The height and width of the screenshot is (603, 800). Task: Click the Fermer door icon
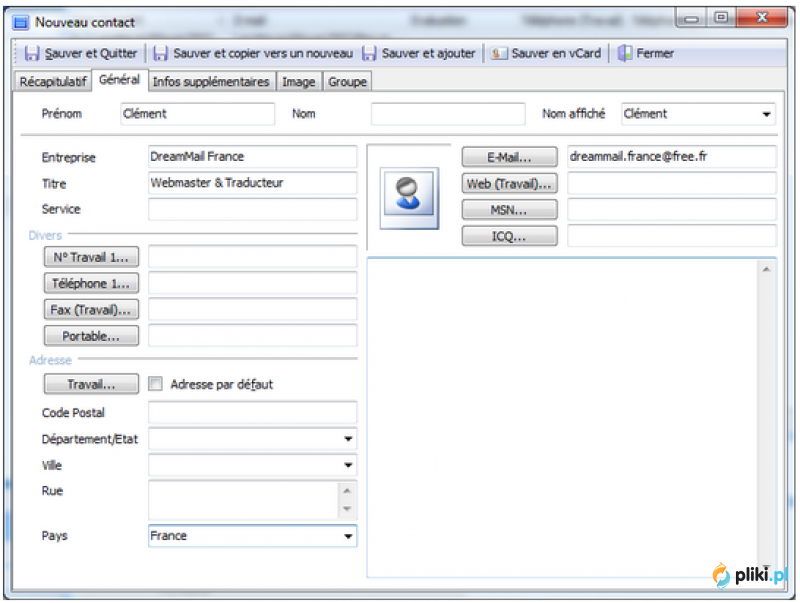pos(624,53)
